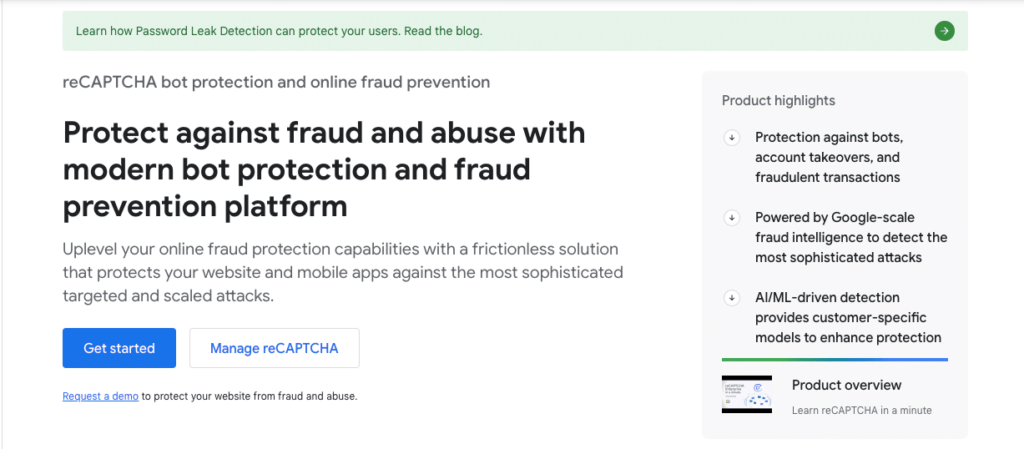Screen dimensions: 1024x449
Task: Click the main Protect against fraud headline
Action: click(324, 170)
